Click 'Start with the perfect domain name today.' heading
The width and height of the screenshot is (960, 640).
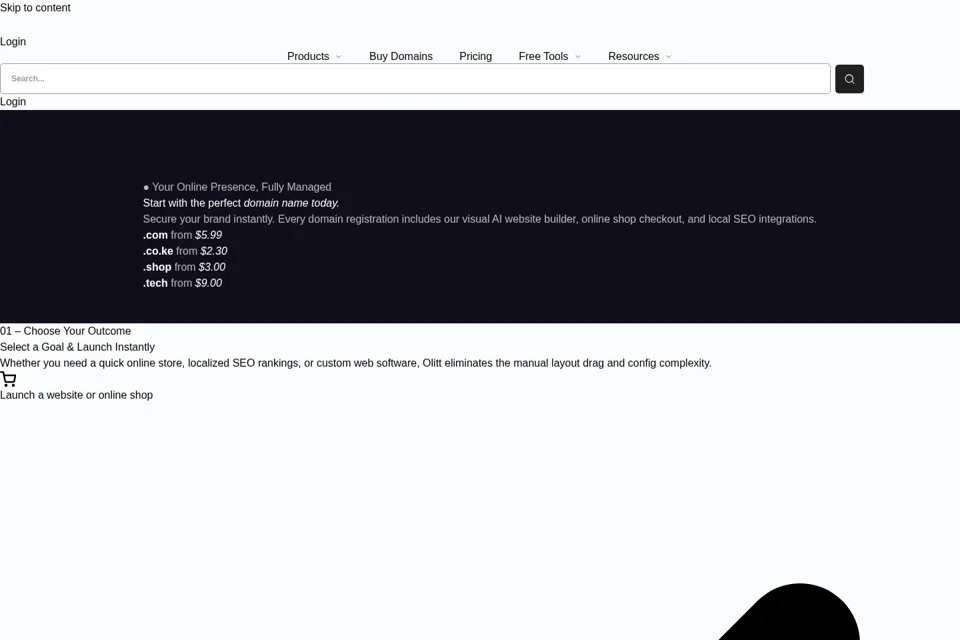click(x=241, y=203)
